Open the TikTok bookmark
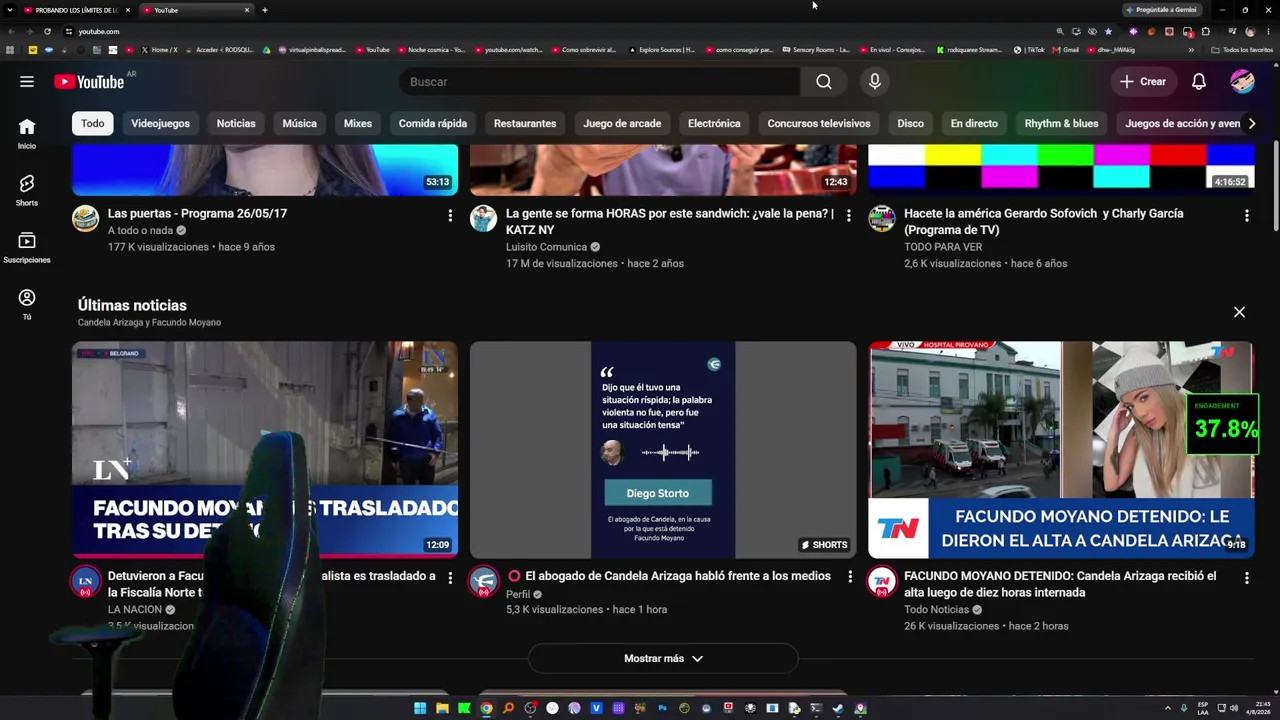 click(x=1029, y=50)
